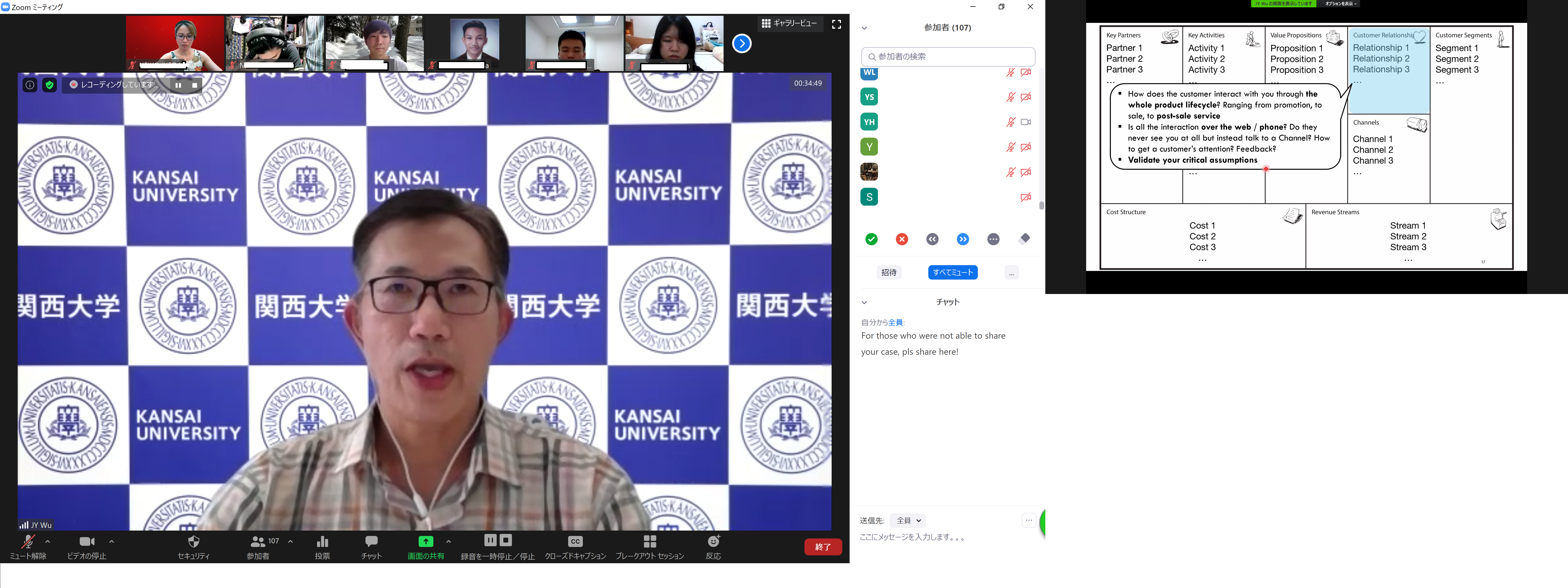Click the Zoom ミーティング title bar icon
Screen dimensions: 1568x588
pos(5,7)
